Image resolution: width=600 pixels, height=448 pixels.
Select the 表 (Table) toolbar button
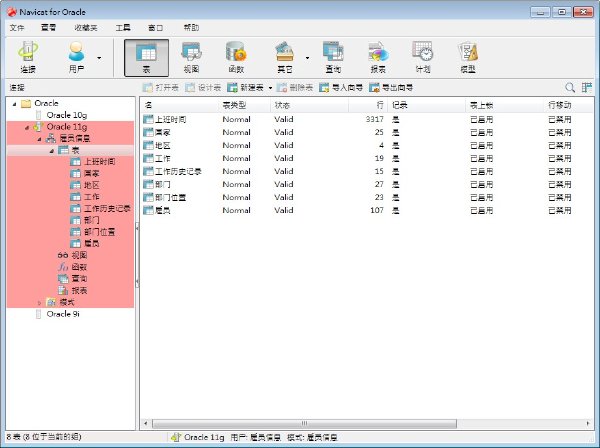pyautogui.click(x=146, y=58)
